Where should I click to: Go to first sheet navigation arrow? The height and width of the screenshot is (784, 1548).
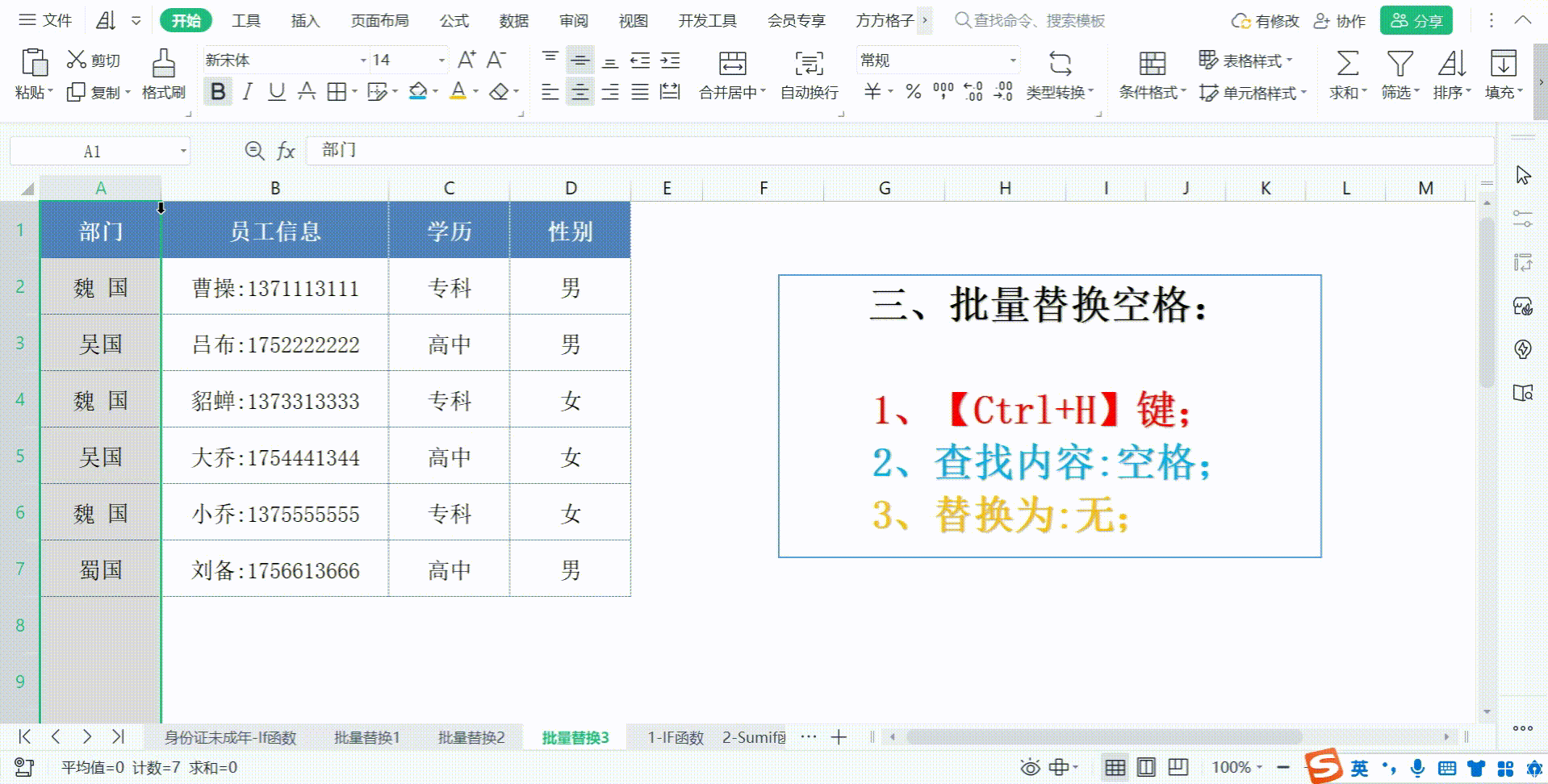[24, 736]
